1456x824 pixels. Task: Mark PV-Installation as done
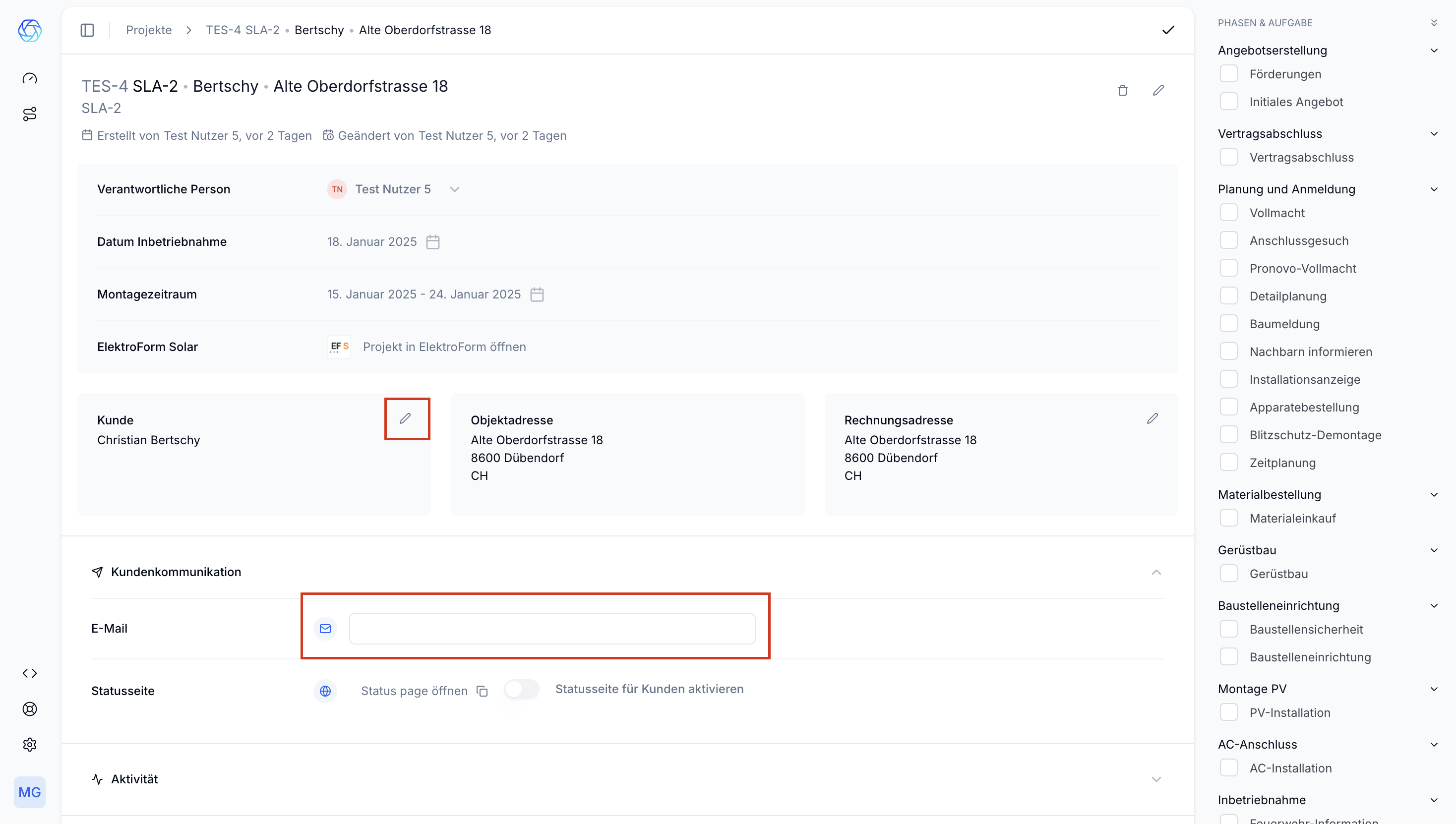(1228, 712)
